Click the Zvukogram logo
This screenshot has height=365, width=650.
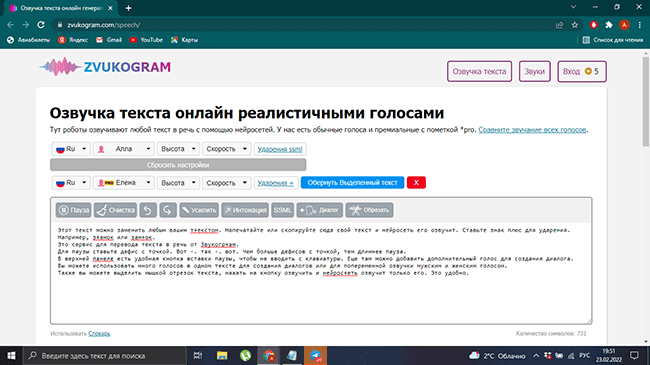(105, 67)
